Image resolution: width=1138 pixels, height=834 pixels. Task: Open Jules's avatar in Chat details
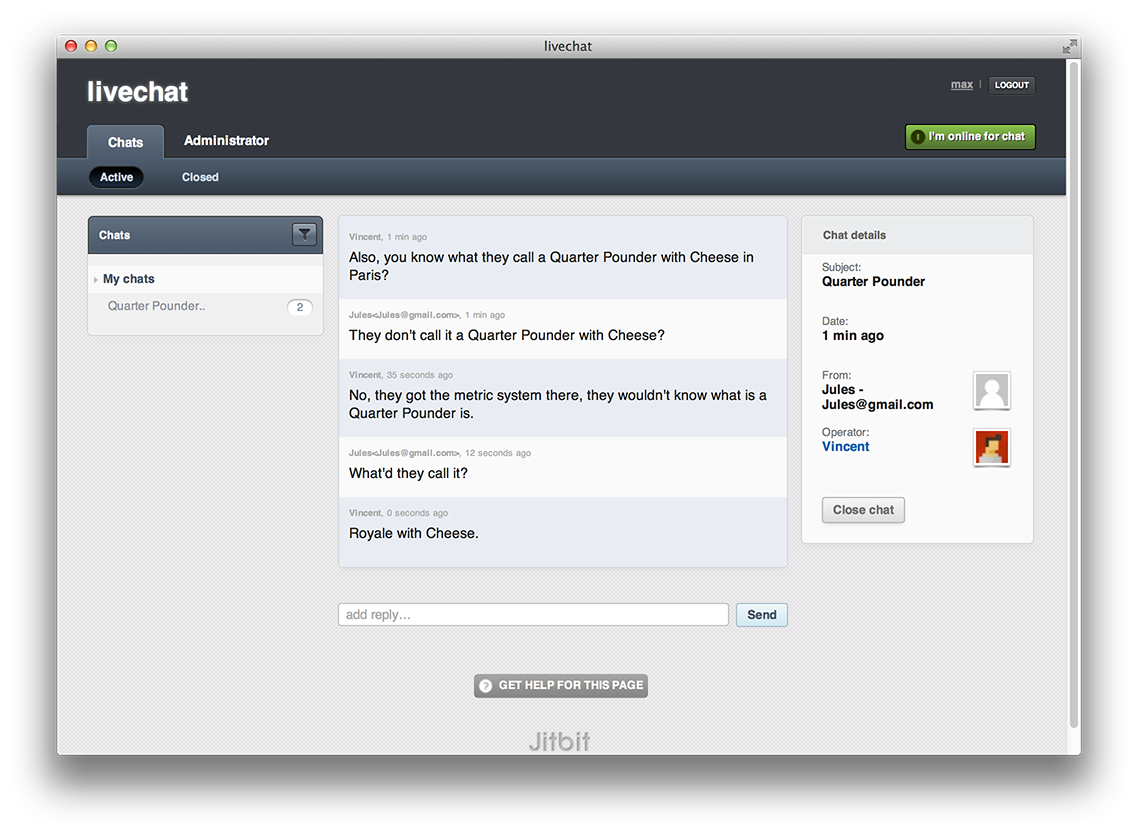[x=991, y=390]
